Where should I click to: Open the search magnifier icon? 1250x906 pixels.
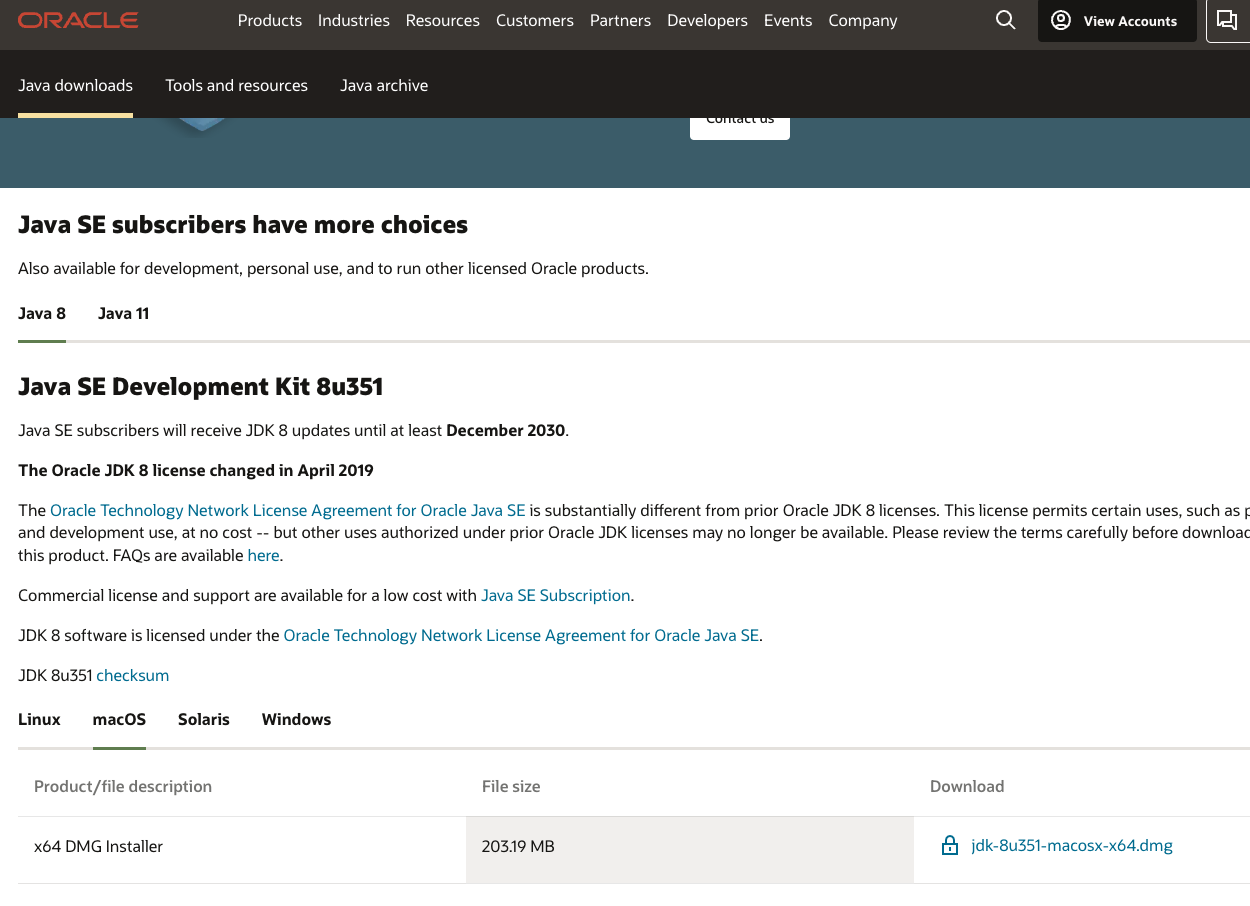[1005, 20]
